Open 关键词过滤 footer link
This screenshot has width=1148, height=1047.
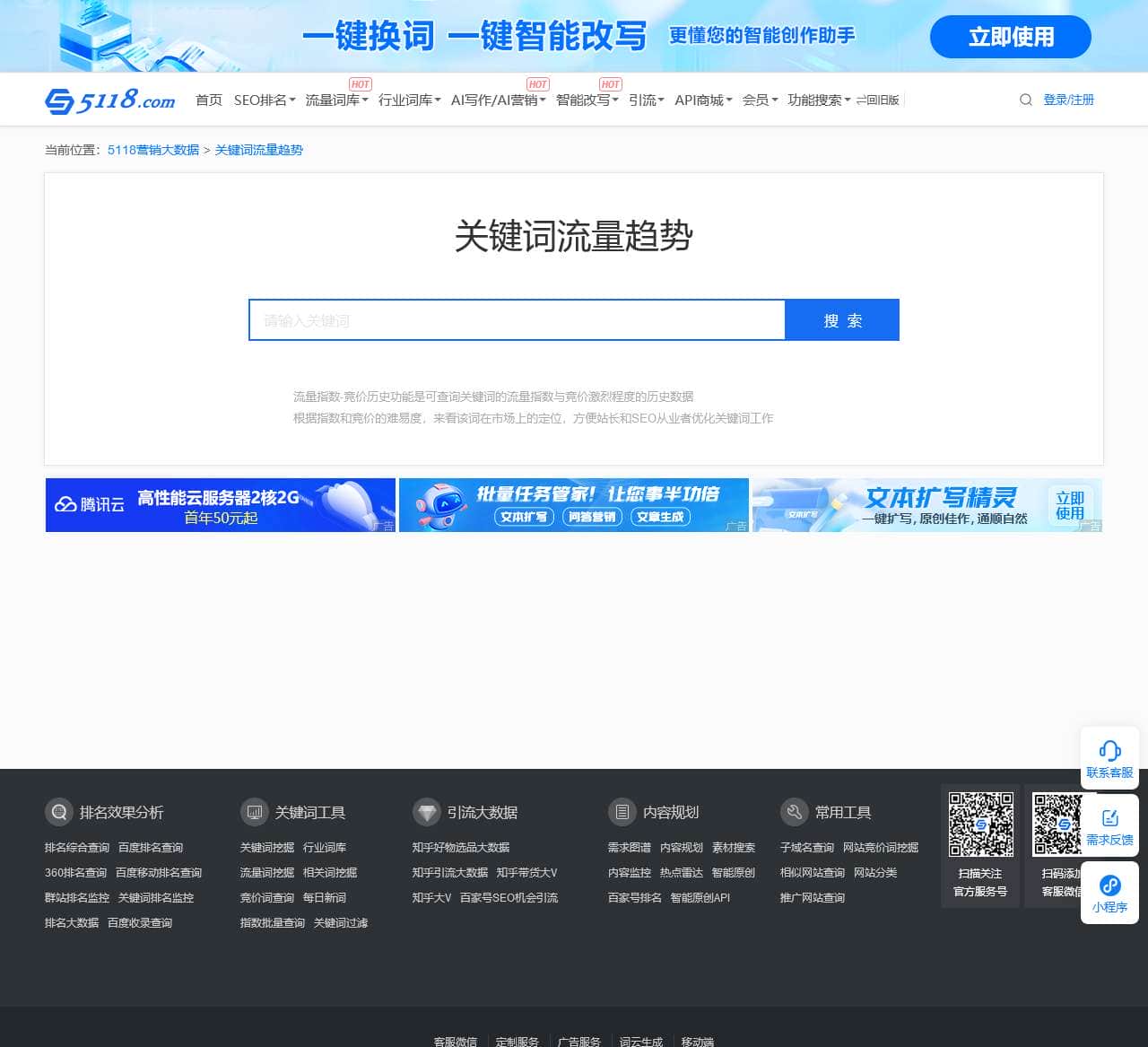341,923
